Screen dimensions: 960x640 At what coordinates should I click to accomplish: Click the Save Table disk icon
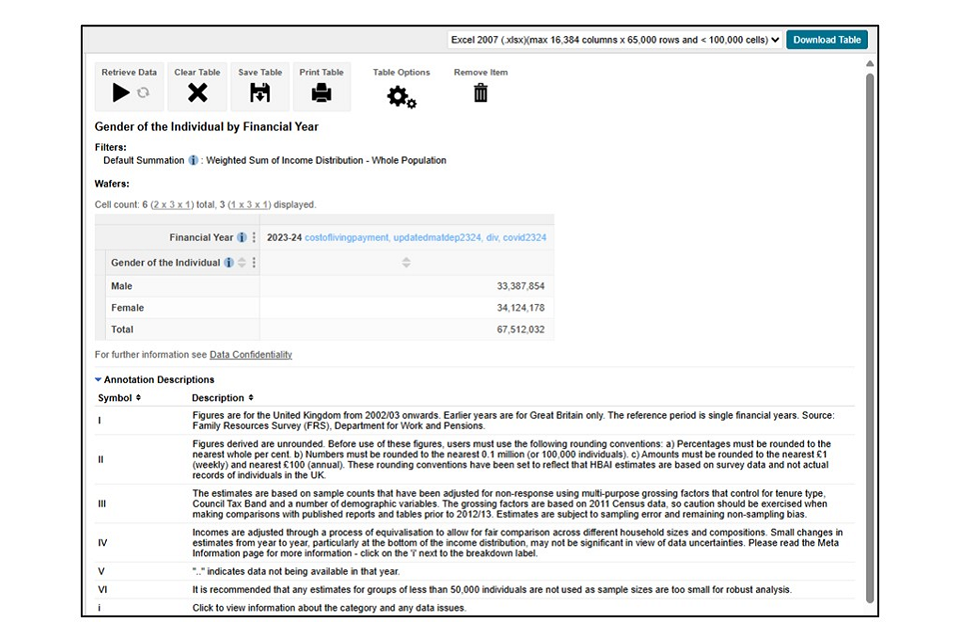(x=260, y=93)
